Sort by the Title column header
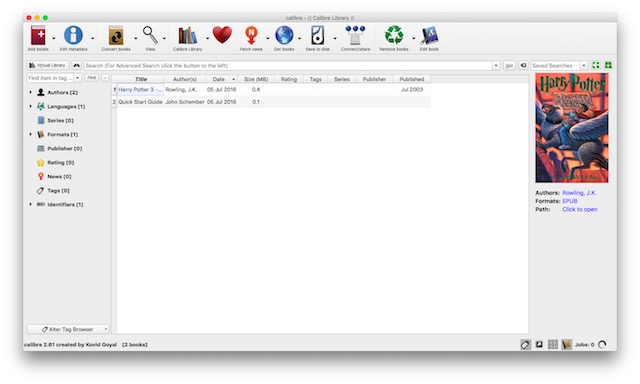The image size is (640, 384). (x=141, y=79)
